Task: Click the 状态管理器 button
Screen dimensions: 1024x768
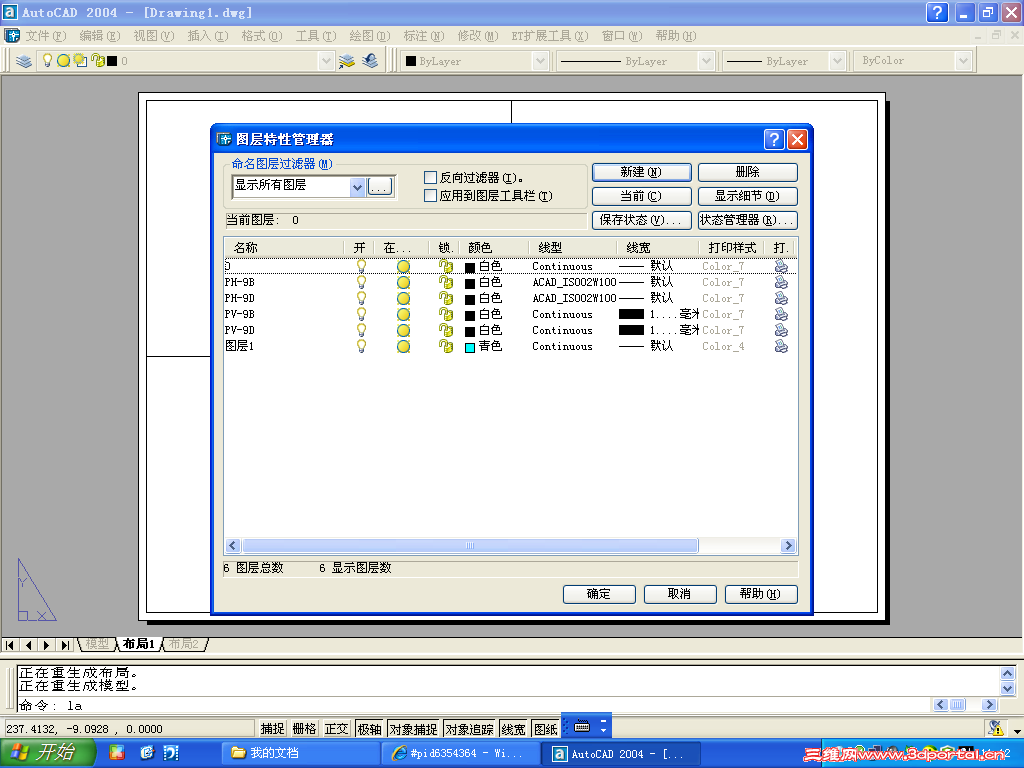Action: tap(747, 221)
